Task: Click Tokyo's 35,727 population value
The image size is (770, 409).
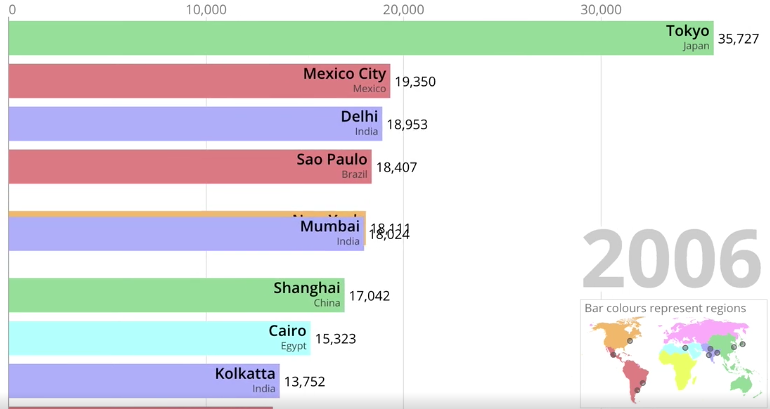Action: (x=739, y=39)
